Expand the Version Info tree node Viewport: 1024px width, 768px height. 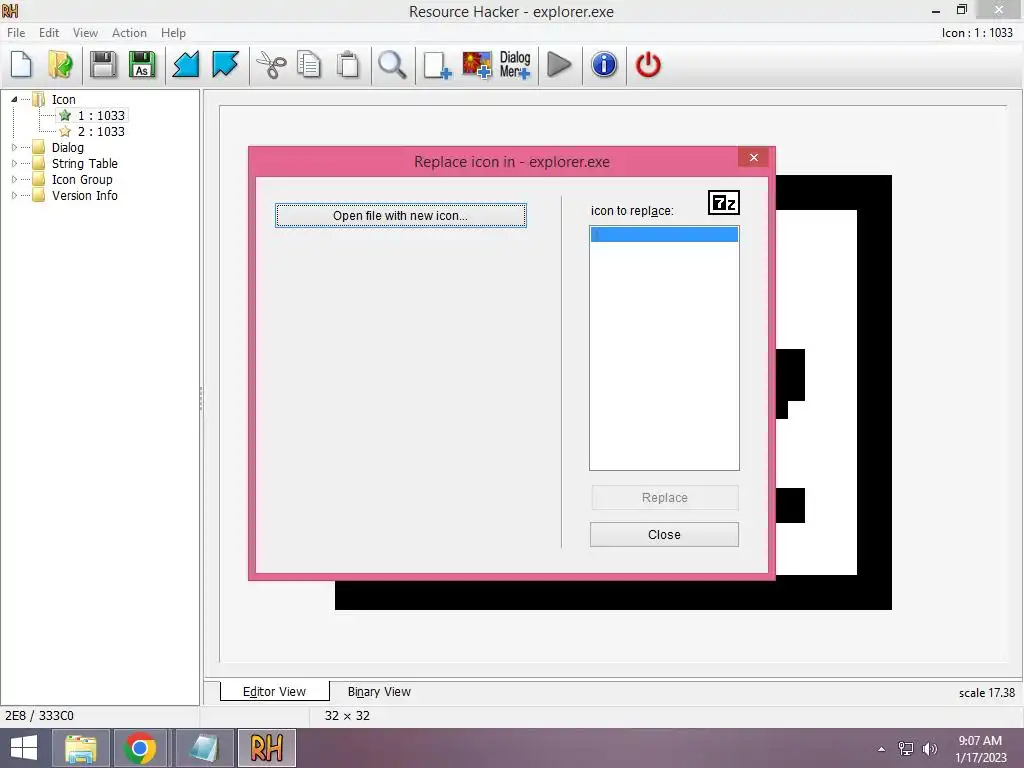coord(14,195)
